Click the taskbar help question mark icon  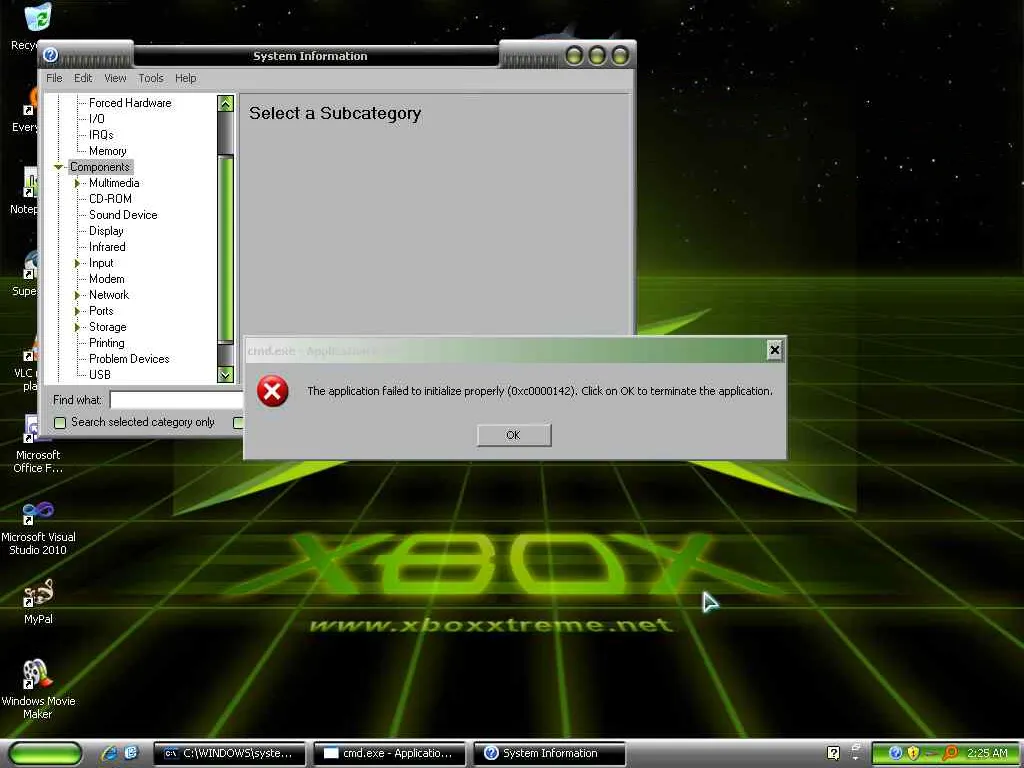click(x=833, y=753)
